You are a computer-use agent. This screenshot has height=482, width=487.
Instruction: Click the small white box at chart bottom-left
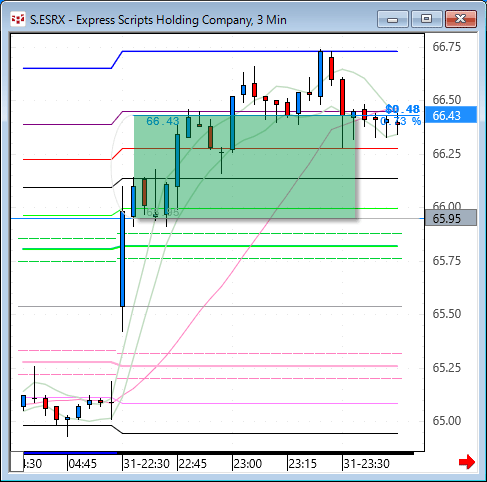(17, 462)
